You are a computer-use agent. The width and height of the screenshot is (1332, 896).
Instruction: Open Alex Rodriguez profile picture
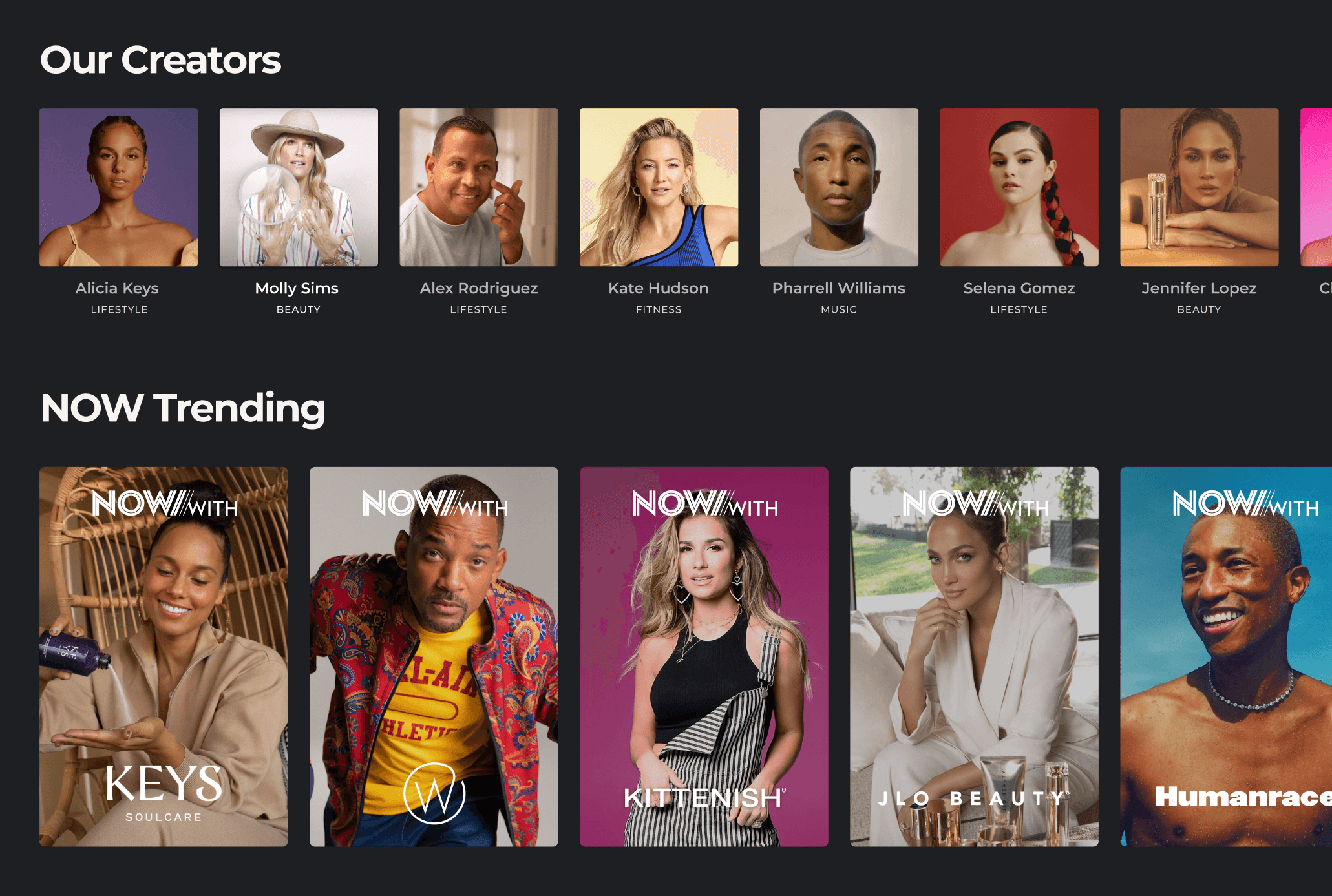tap(479, 187)
